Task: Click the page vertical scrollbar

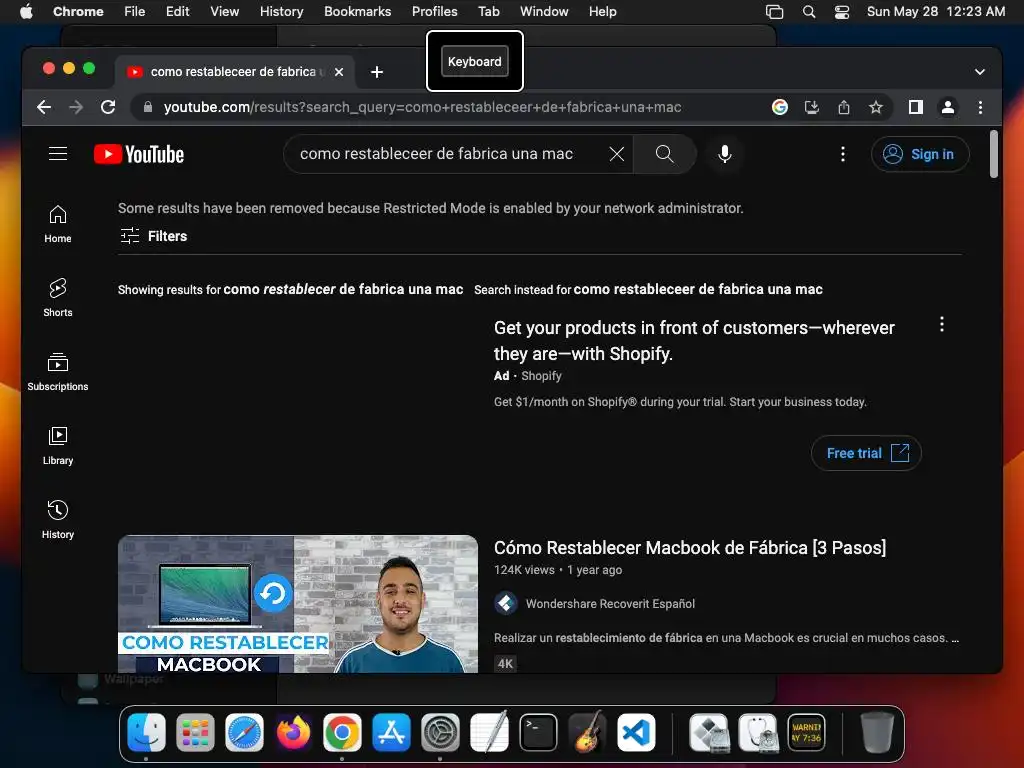Action: point(993,154)
